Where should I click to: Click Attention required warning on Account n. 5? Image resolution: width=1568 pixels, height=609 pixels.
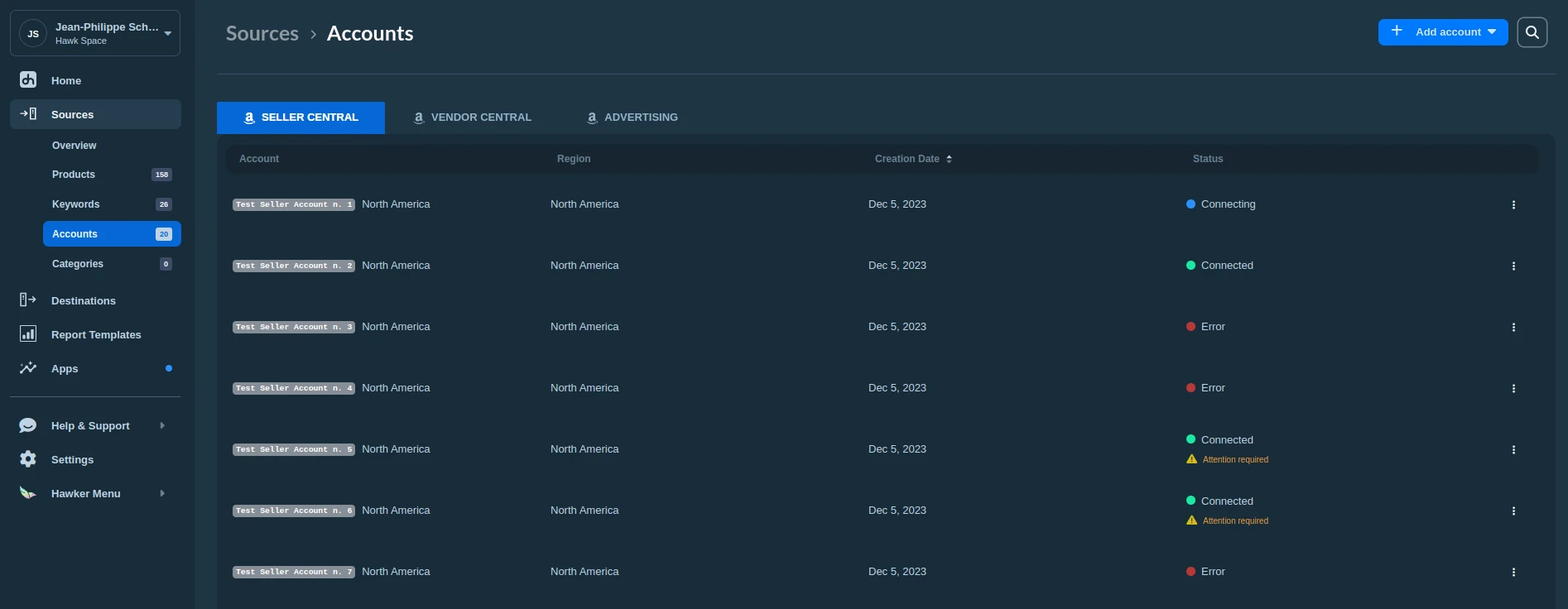pos(1234,459)
